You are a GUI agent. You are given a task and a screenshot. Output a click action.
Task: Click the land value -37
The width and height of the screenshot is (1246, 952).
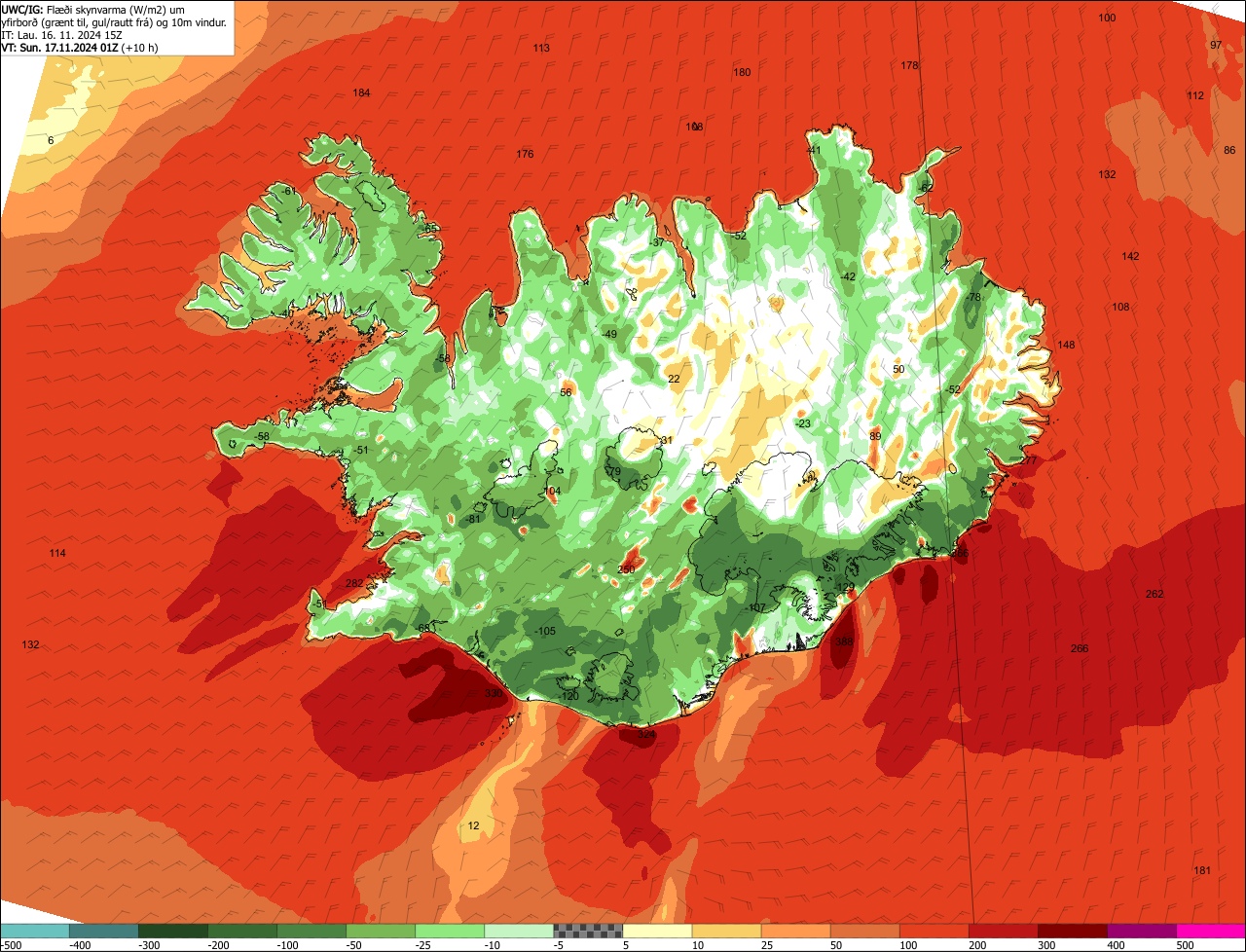coord(657,242)
